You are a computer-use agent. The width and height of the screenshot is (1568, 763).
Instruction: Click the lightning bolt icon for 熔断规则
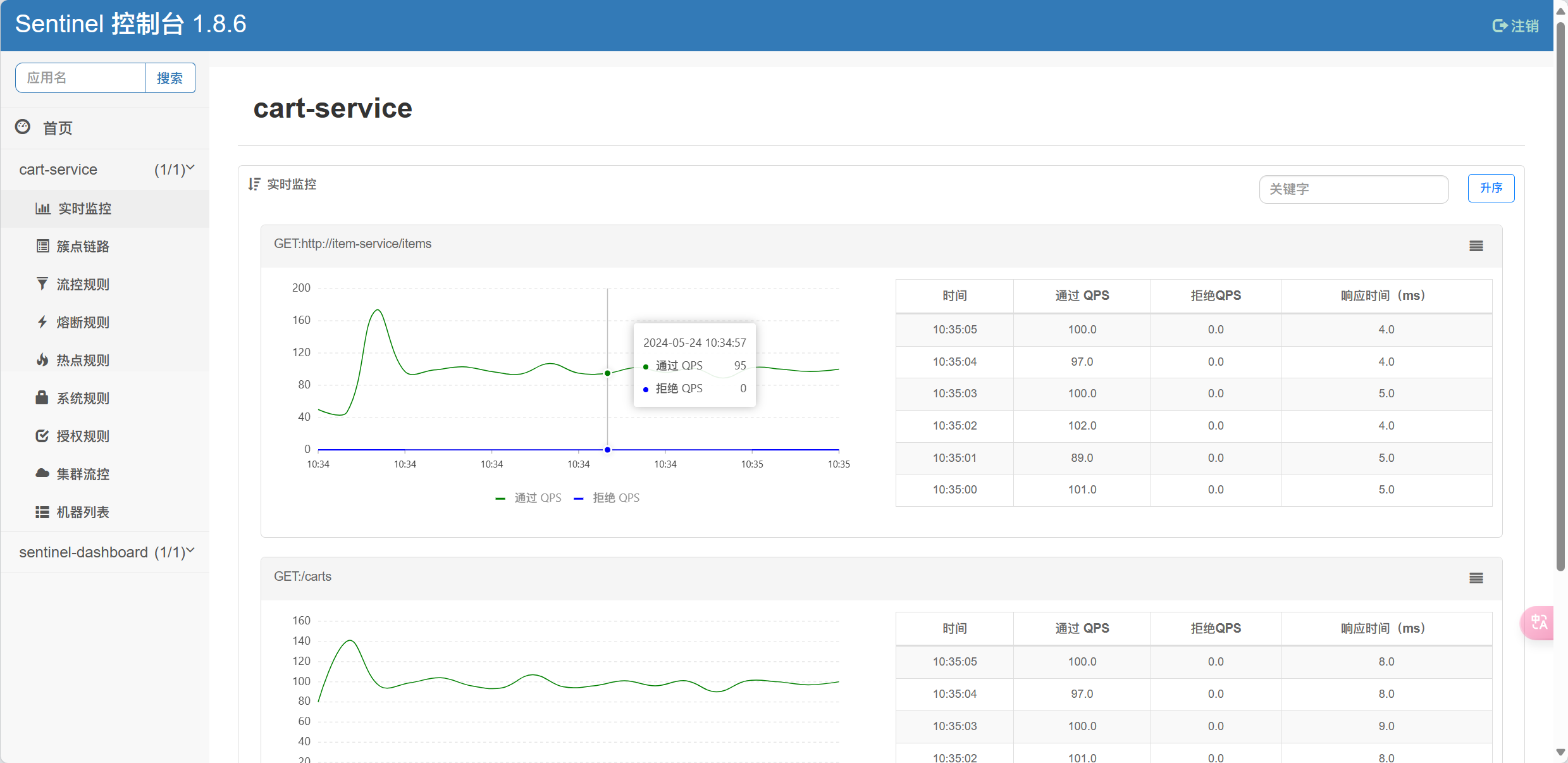42,322
